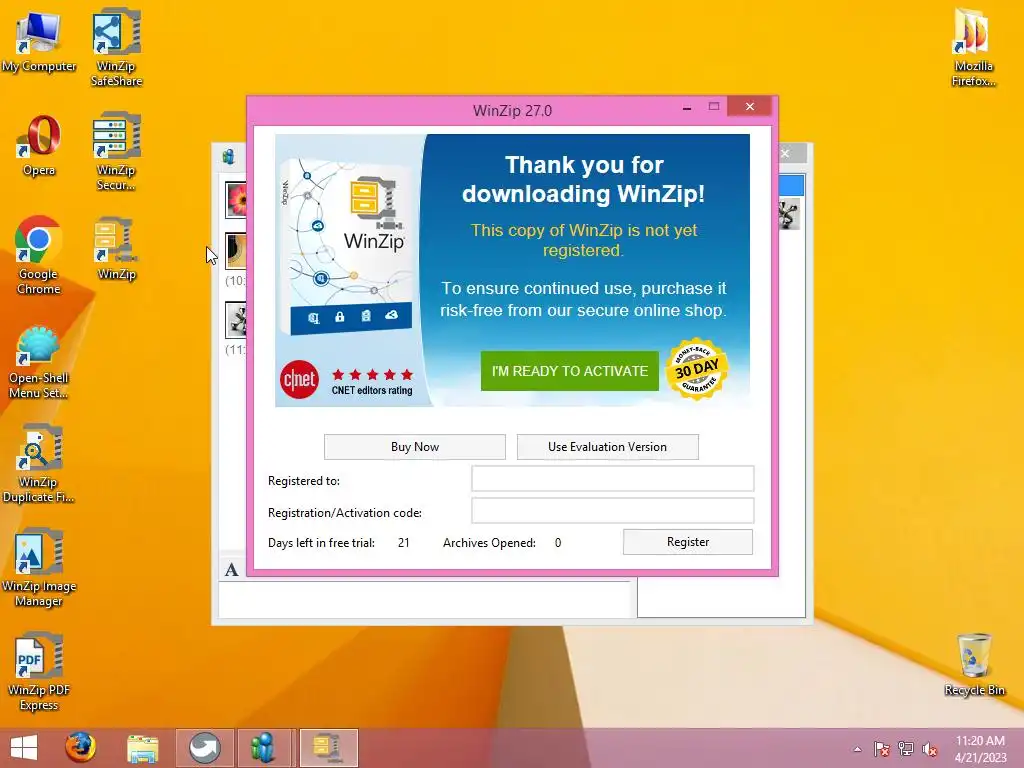Open Mozilla Firefox desktop shortcut

click(973, 47)
